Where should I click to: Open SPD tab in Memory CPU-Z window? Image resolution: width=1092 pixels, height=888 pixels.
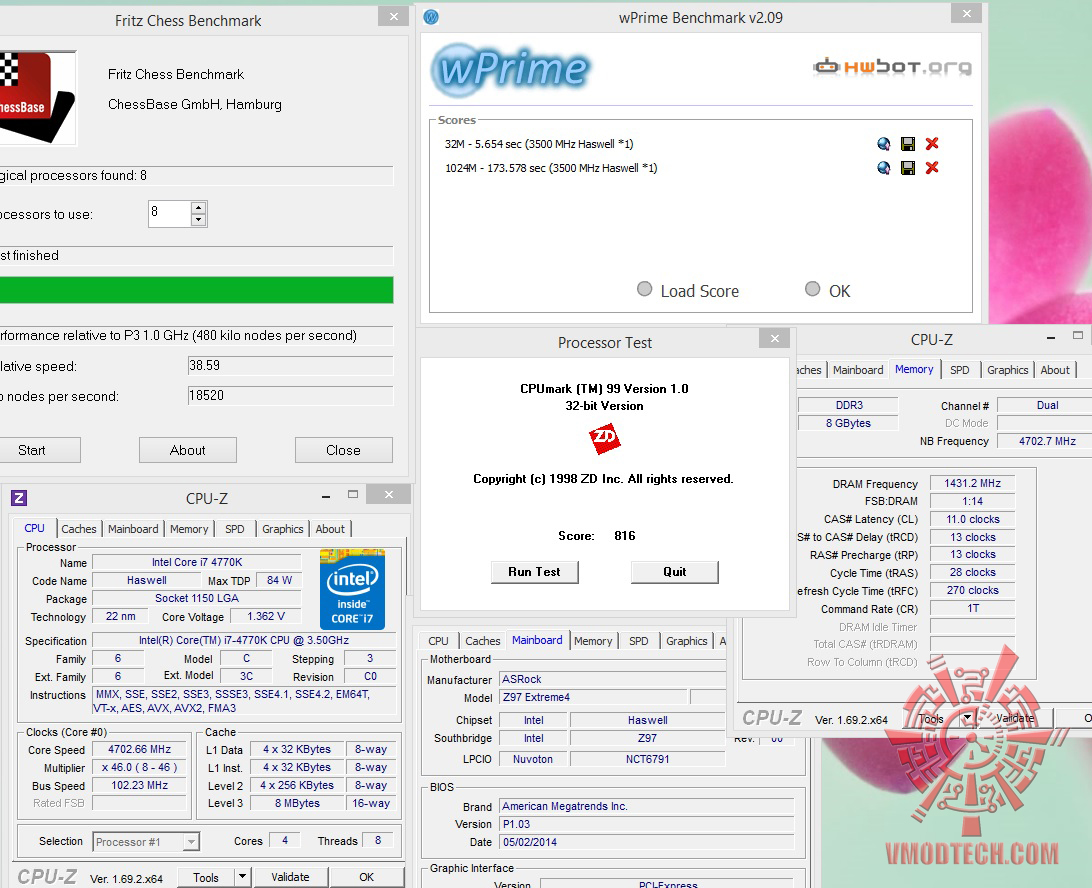tap(960, 370)
